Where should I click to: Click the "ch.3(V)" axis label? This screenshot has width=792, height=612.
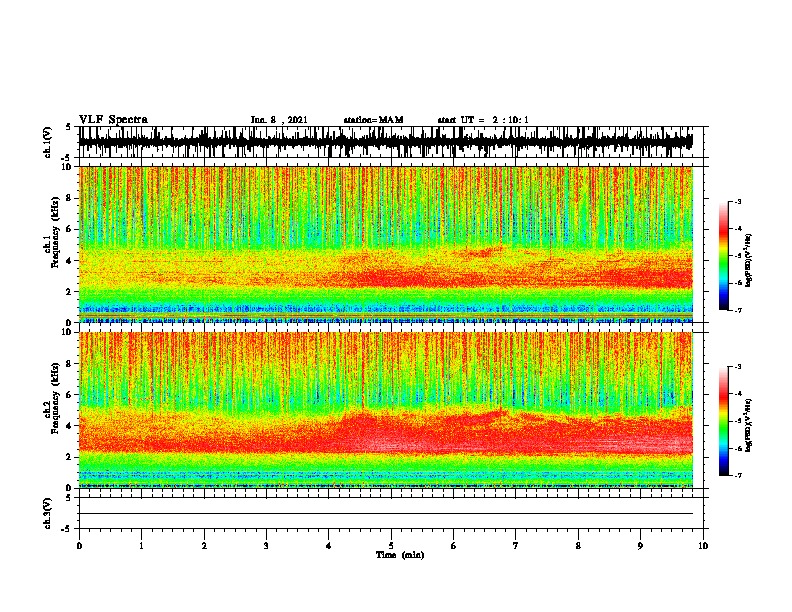coord(48,513)
